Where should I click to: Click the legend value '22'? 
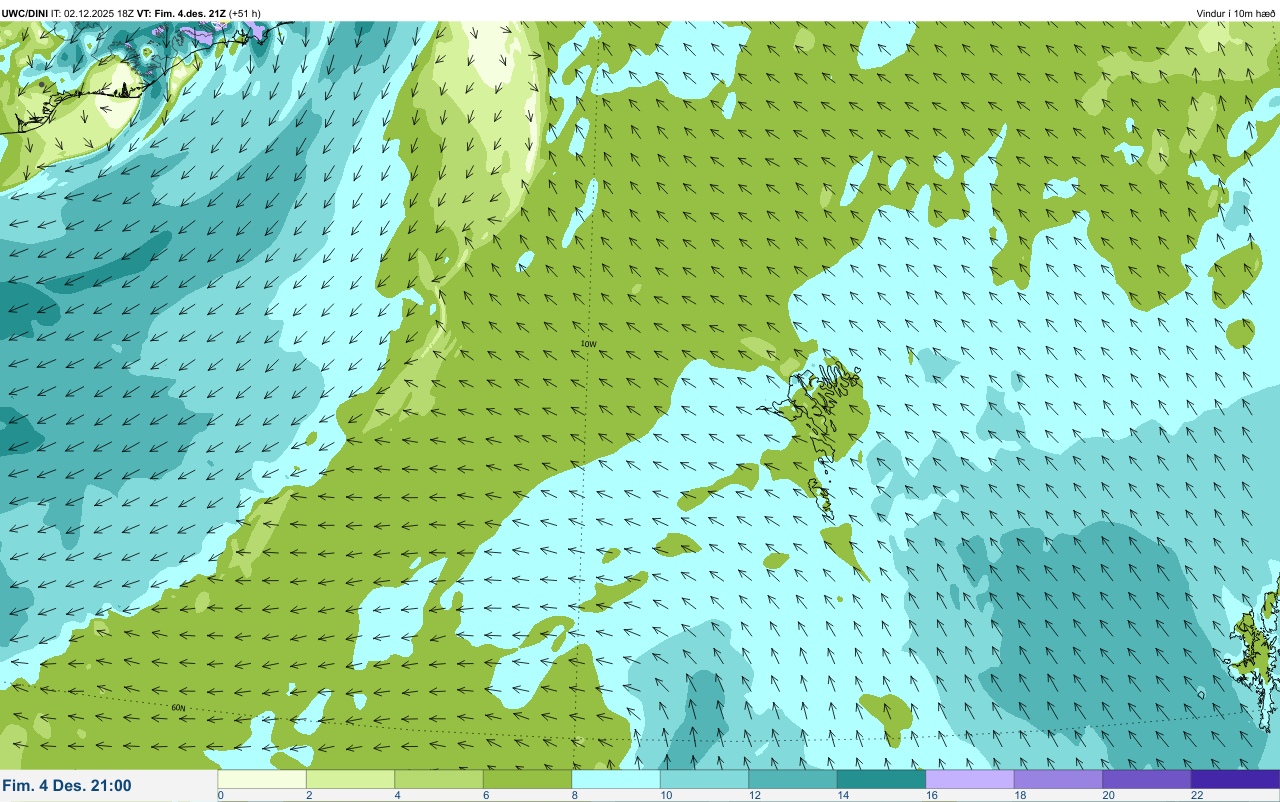pos(1197,796)
